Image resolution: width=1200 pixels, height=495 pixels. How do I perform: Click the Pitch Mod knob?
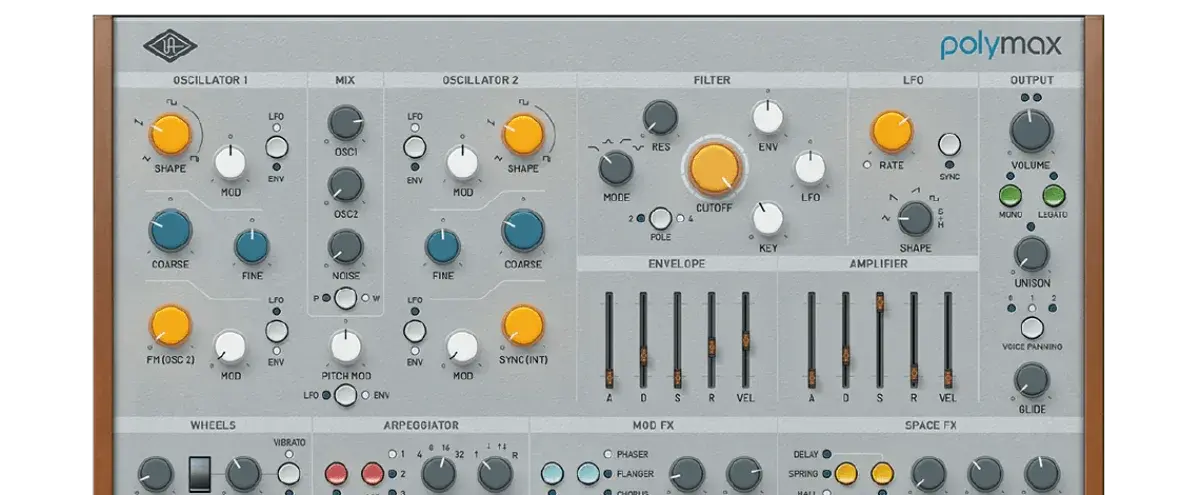pos(344,346)
